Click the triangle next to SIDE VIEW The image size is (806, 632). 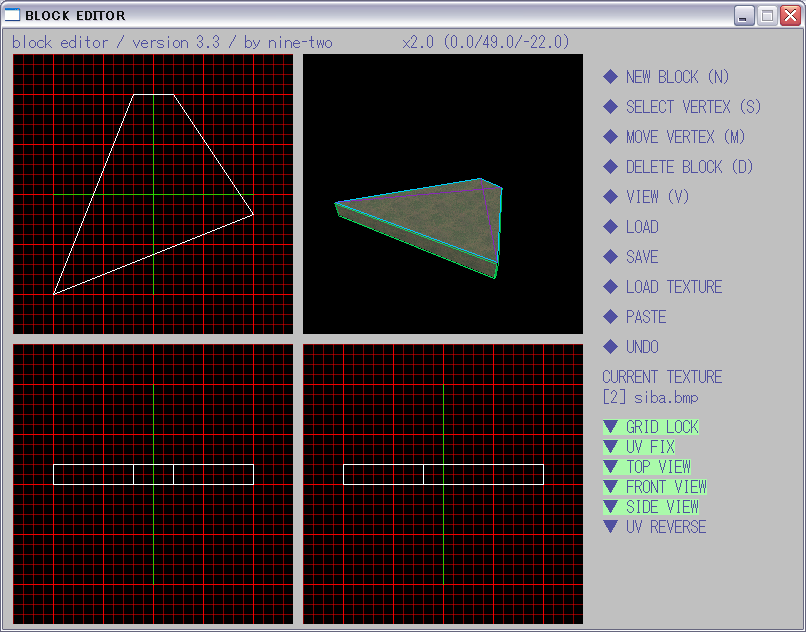coord(611,507)
